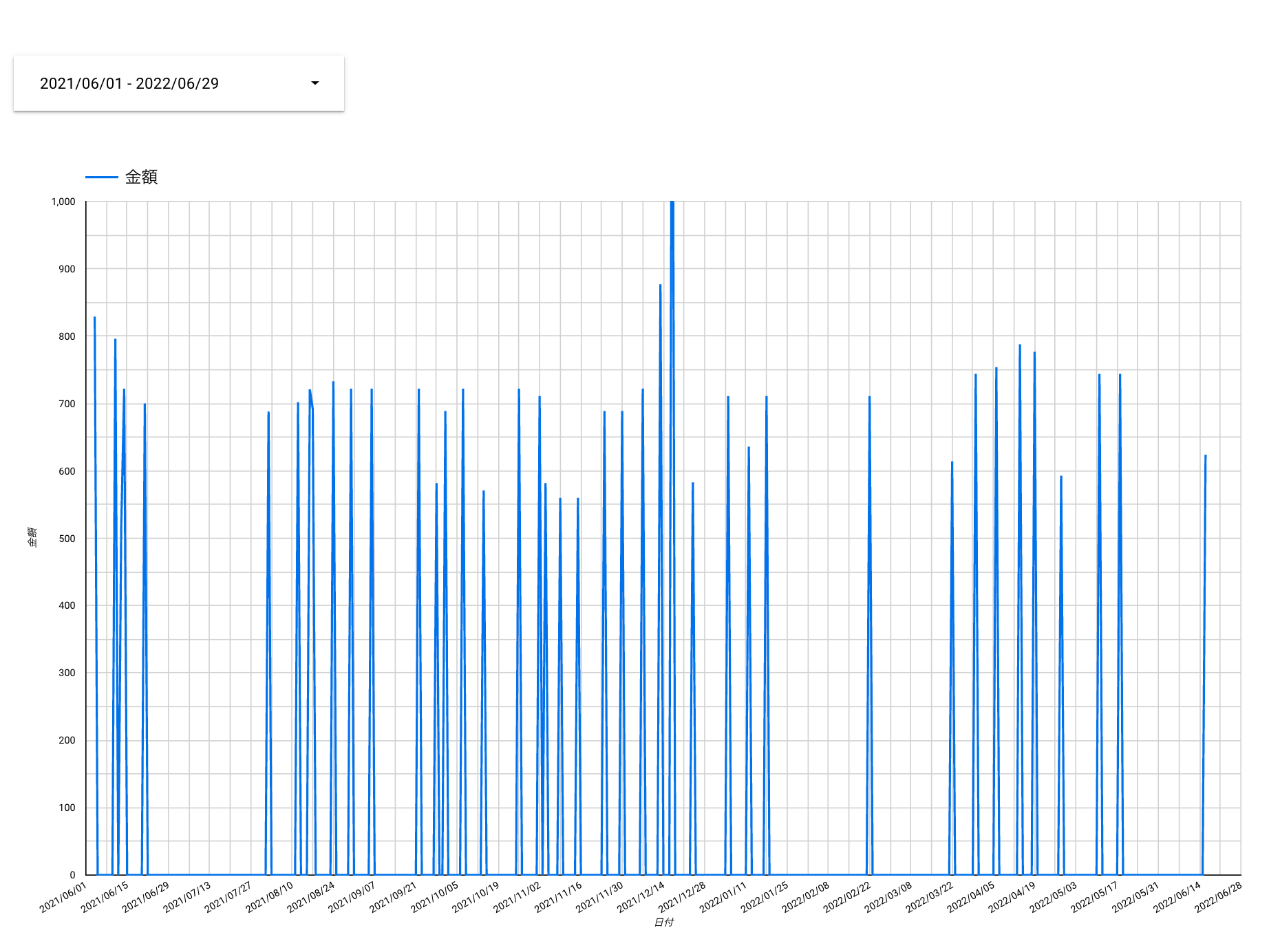The image size is (1280, 952).
Task: Click the x-axis date 2022/06/14
Action: (x=1178, y=897)
